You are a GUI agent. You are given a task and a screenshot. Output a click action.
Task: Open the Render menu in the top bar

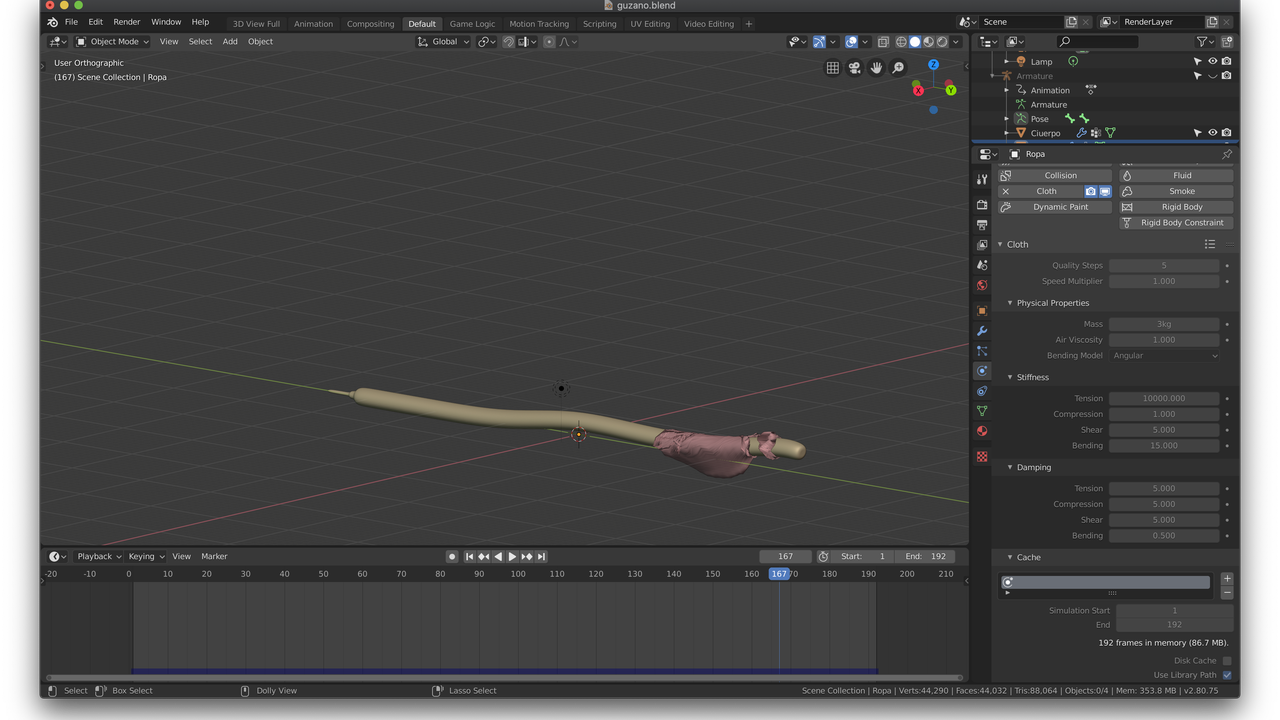coord(126,23)
